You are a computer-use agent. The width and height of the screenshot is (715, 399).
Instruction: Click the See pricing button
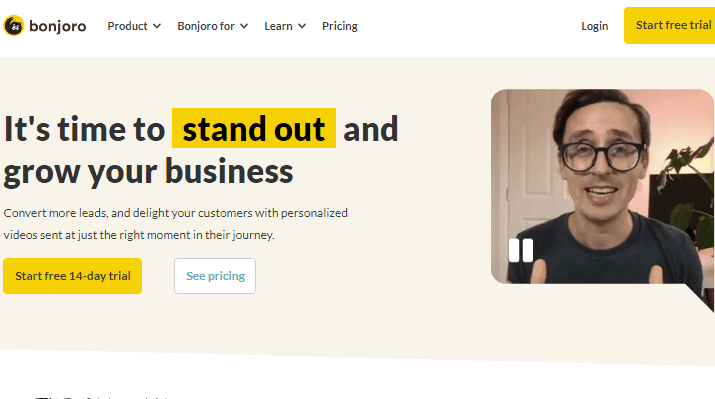point(215,276)
